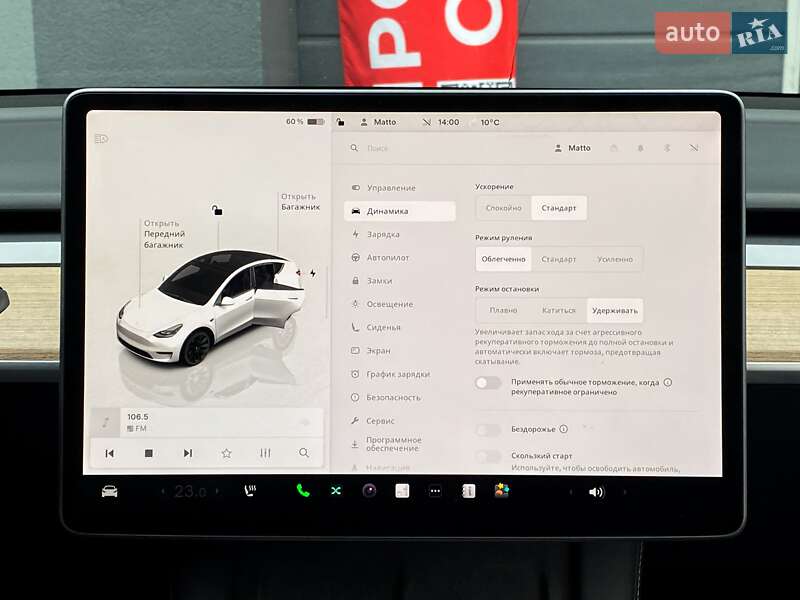Open the phone app in dock
The height and width of the screenshot is (600, 800).
tap(303, 491)
